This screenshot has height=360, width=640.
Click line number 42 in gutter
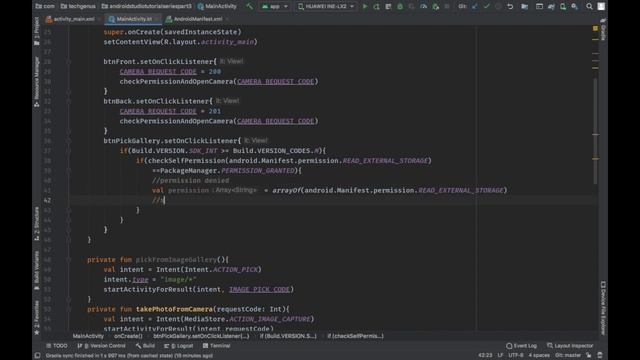pyautogui.click(x=47, y=200)
